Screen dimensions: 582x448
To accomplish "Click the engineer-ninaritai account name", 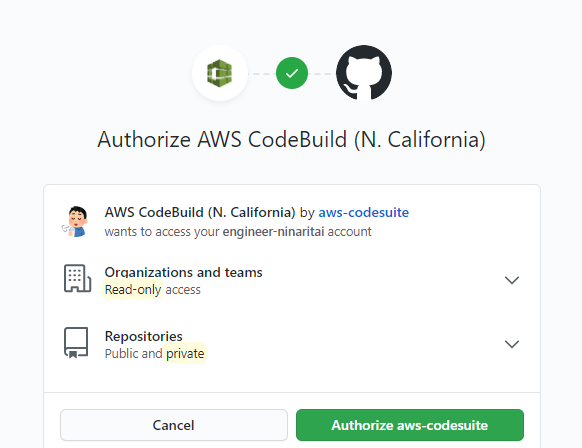I will tap(274, 232).
